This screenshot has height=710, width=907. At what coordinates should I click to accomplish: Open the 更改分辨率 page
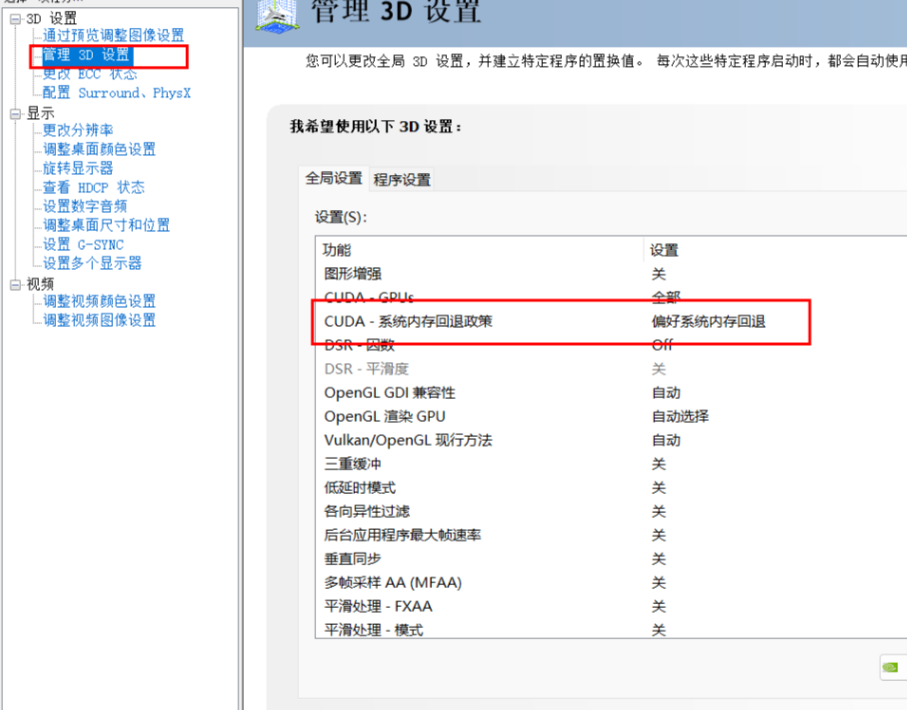(x=78, y=130)
